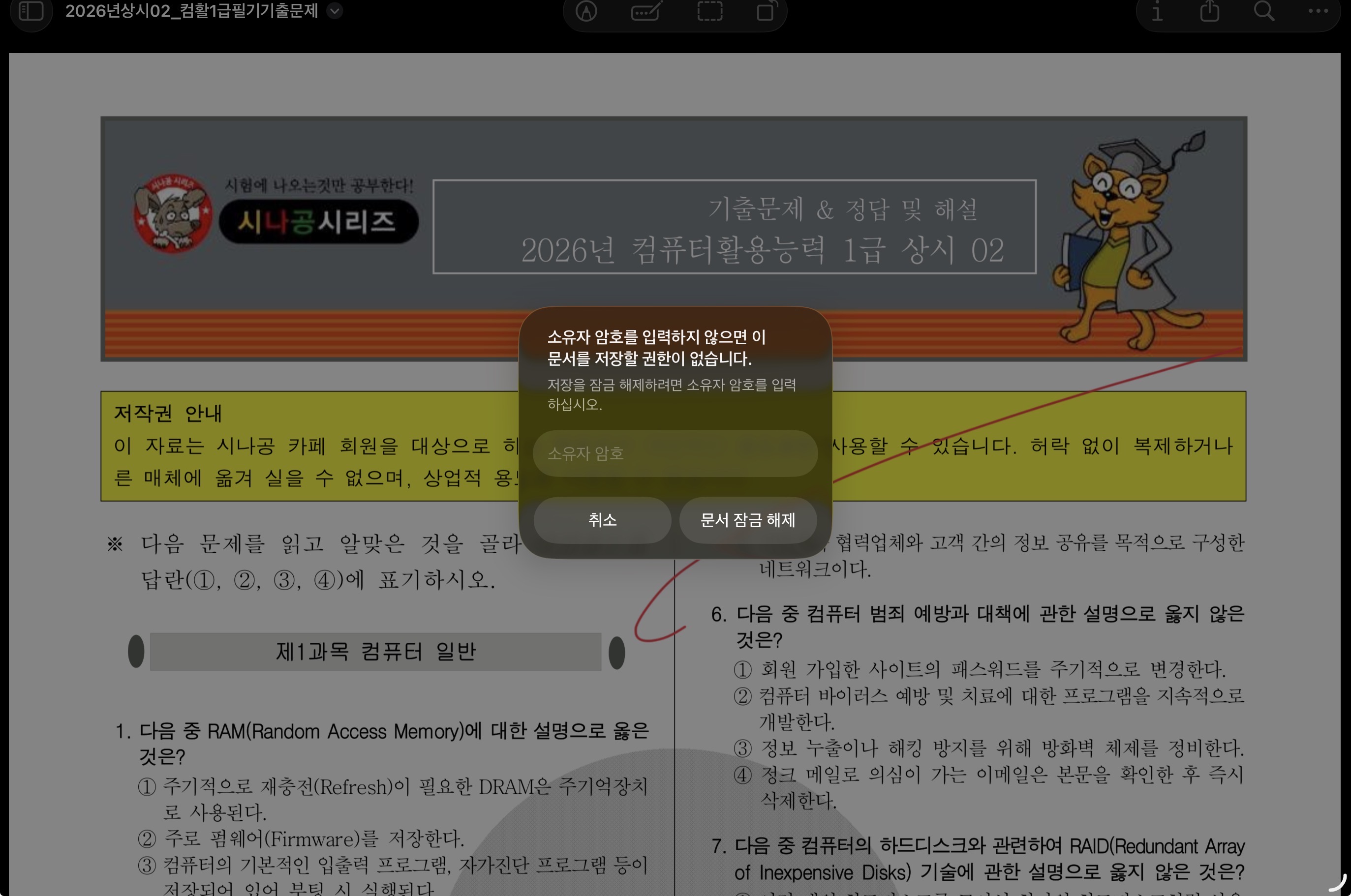Click answer ① 주기적으로 재충전(Refresh)이 필요한 DRAM

point(394,799)
